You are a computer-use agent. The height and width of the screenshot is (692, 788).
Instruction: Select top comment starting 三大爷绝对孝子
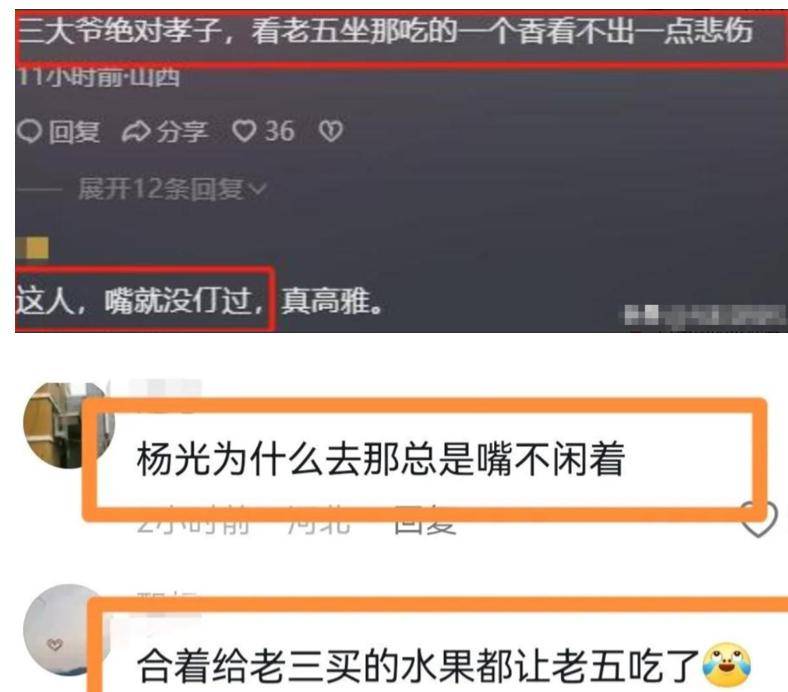pyautogui.click(x=385, y=31)
